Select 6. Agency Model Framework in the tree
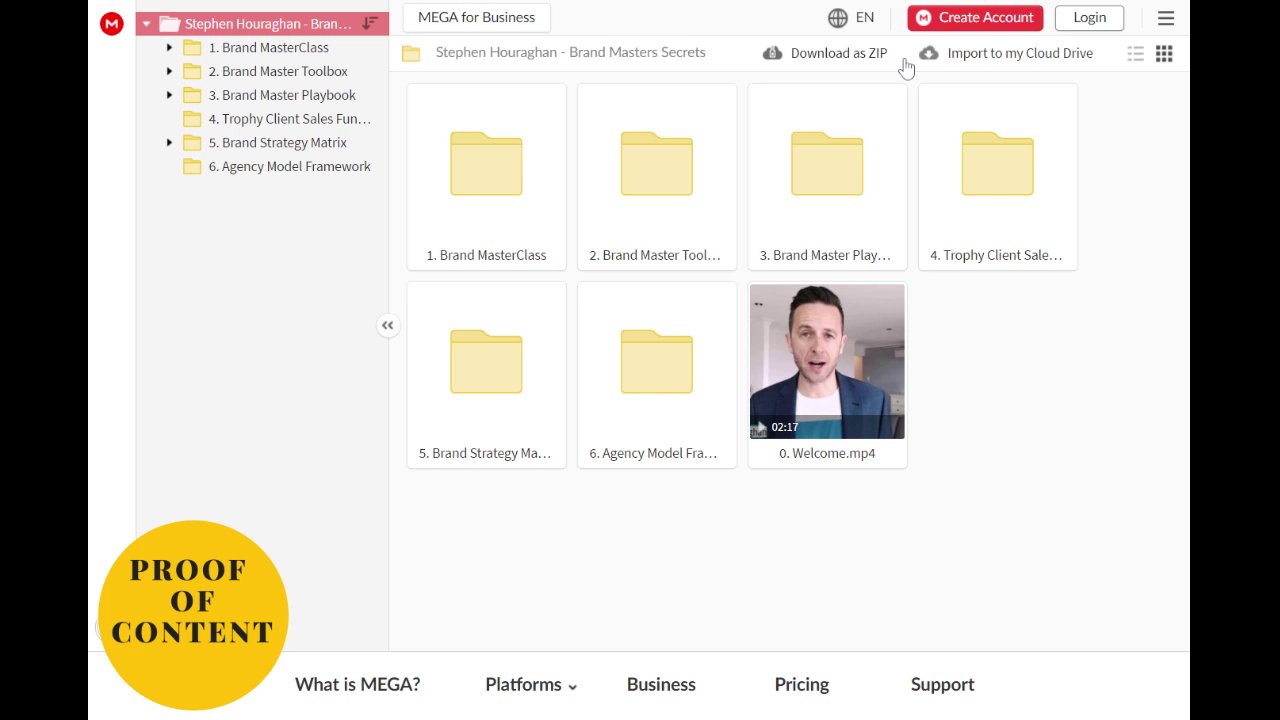Viewport: 1280px width, 720px height. [x=289, y=167]
